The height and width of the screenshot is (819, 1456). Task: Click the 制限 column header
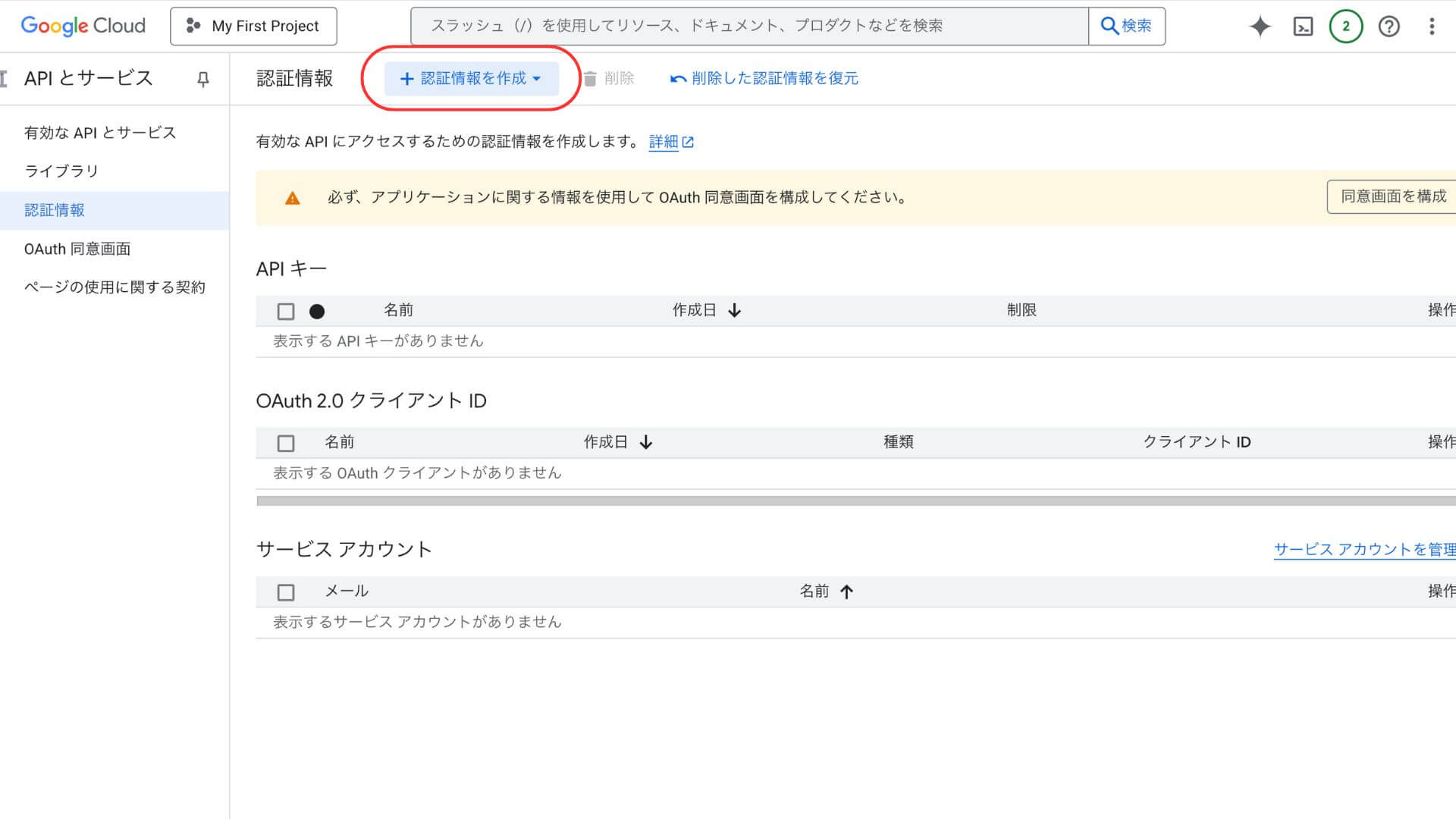coord(1021,310)
